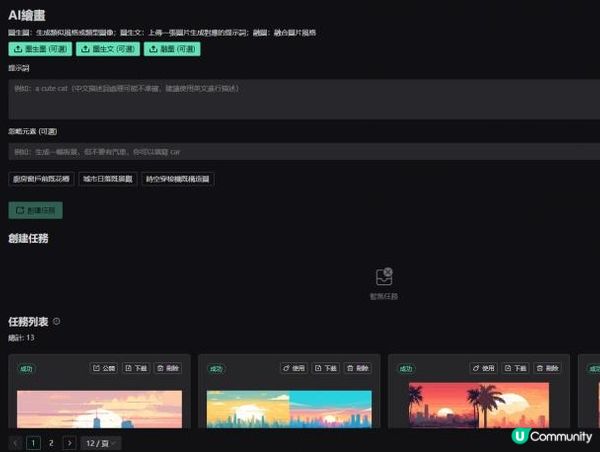Click the 任務列表 section heading
600x452 pixels.
click(28, 321)
